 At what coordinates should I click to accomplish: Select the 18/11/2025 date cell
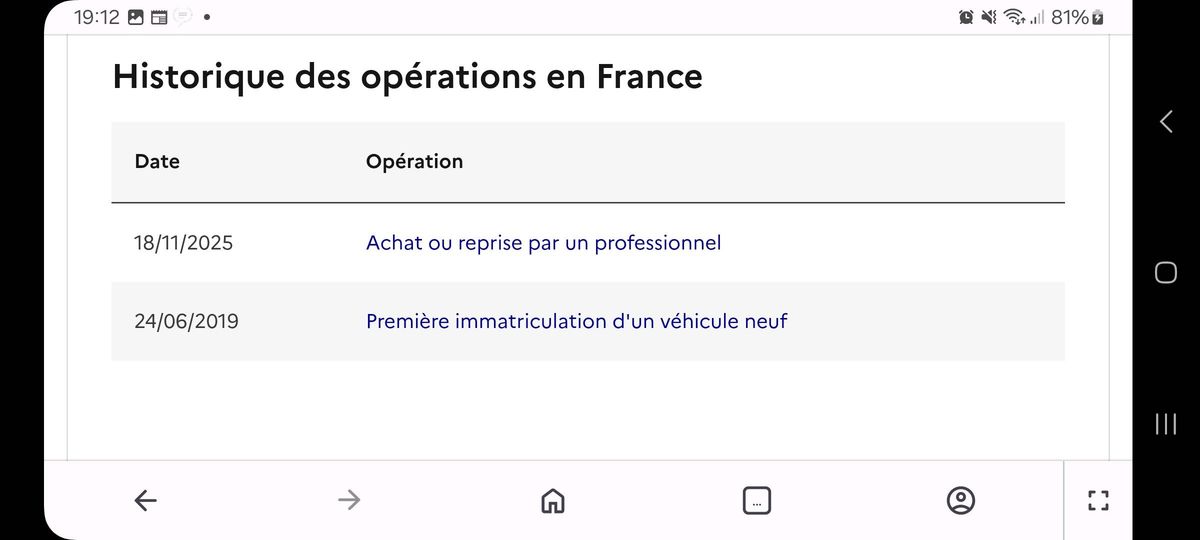click(x=183, y=242)
